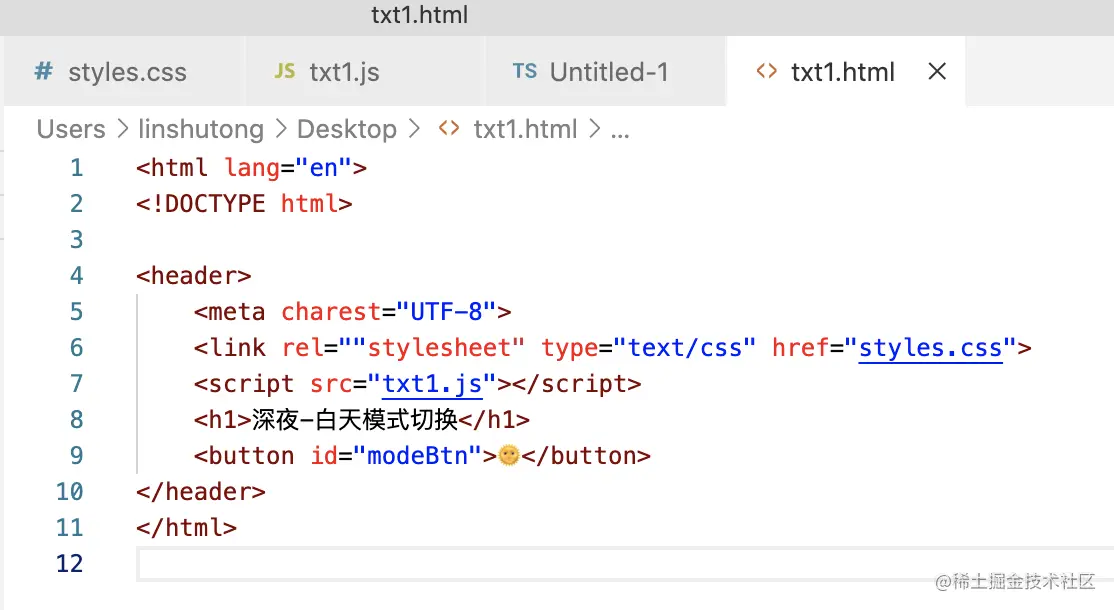
Task: Open the breadcrumb ellipsis after txt1.html
Action: tap(621, 129)
